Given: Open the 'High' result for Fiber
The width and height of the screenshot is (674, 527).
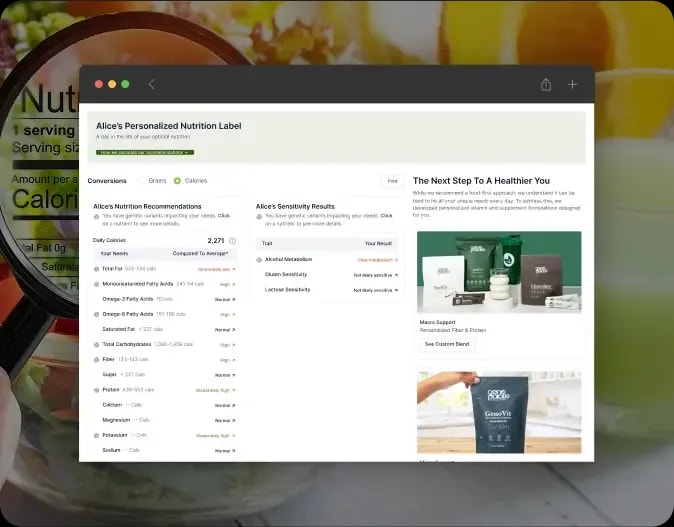Looking at the screenshot, I should tap(227, 360).
